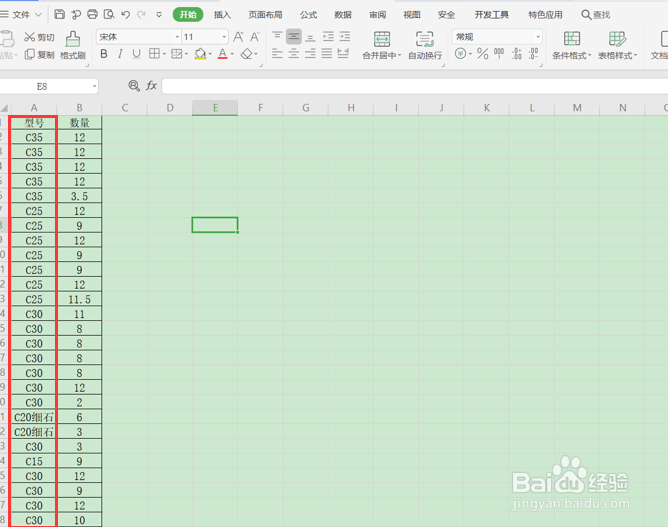This screenshot has height=527, width=668.
Task: Open Conditional Formatting (条件格式)
Action: [x=572, y=45]
